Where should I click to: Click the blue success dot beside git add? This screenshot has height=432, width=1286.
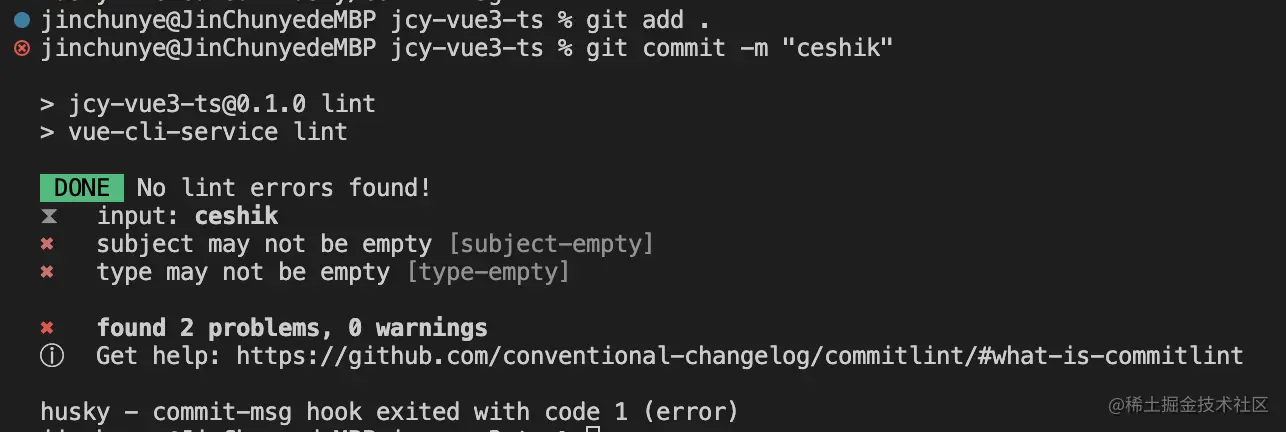pyautogui.click(x=23, y=20)
